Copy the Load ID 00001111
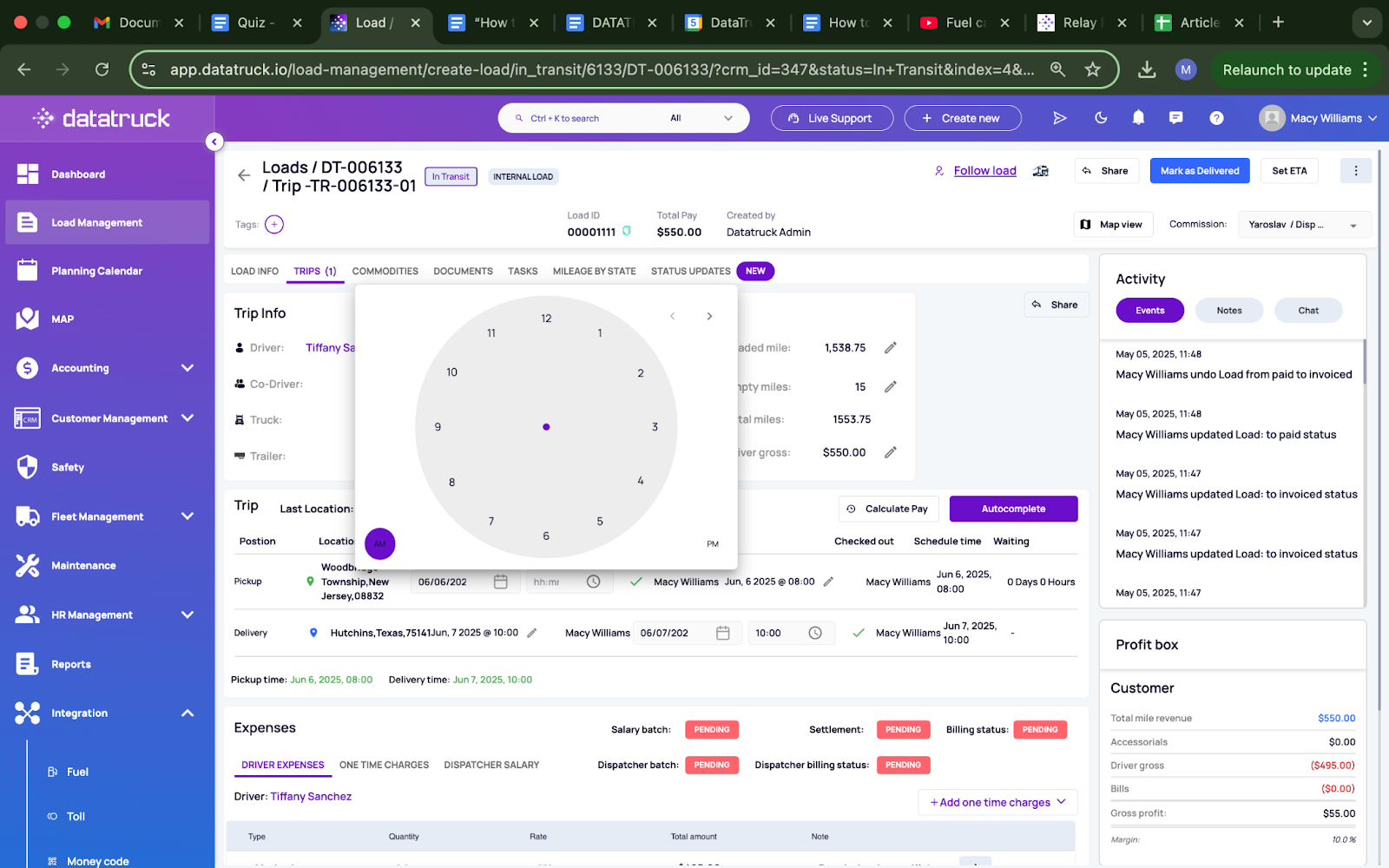The height and width of the screenshot is (868, 1389). coord(627,232)
